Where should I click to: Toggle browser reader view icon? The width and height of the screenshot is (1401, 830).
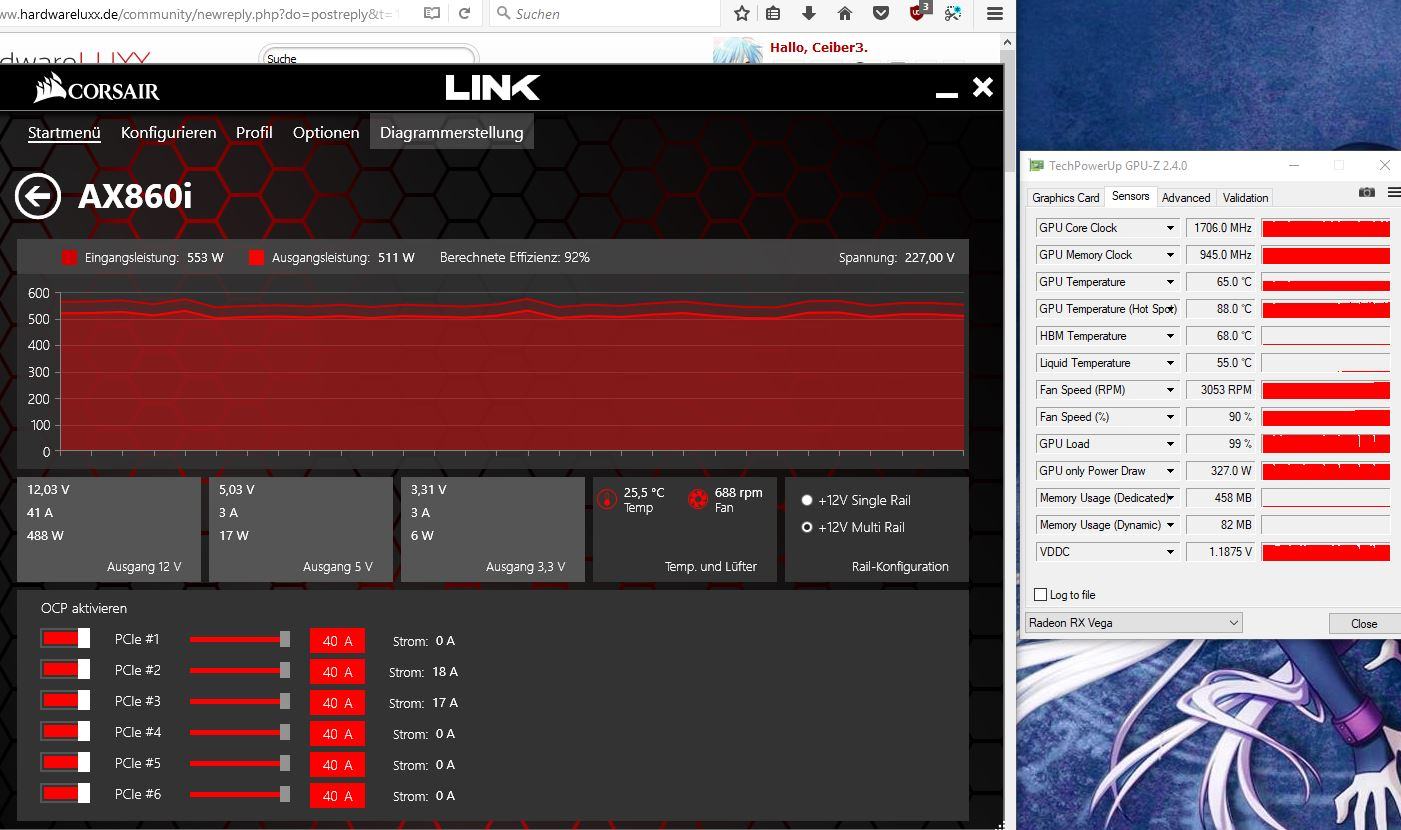[431, 13]
